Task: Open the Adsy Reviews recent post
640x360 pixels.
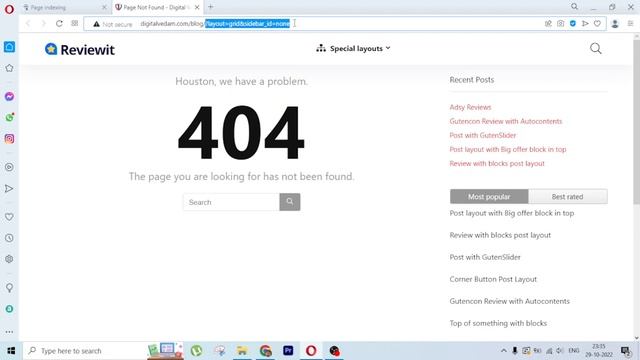Action: click(470, 107)
